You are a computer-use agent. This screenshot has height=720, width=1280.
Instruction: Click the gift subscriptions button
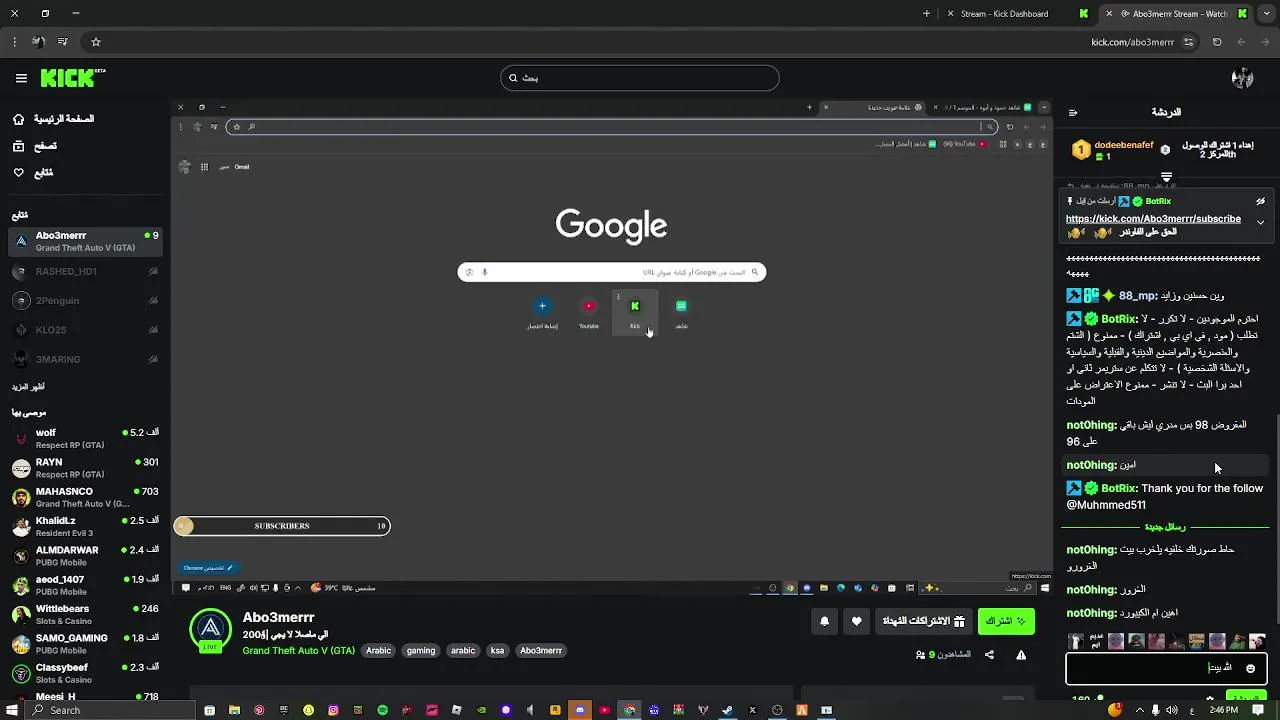923,621
